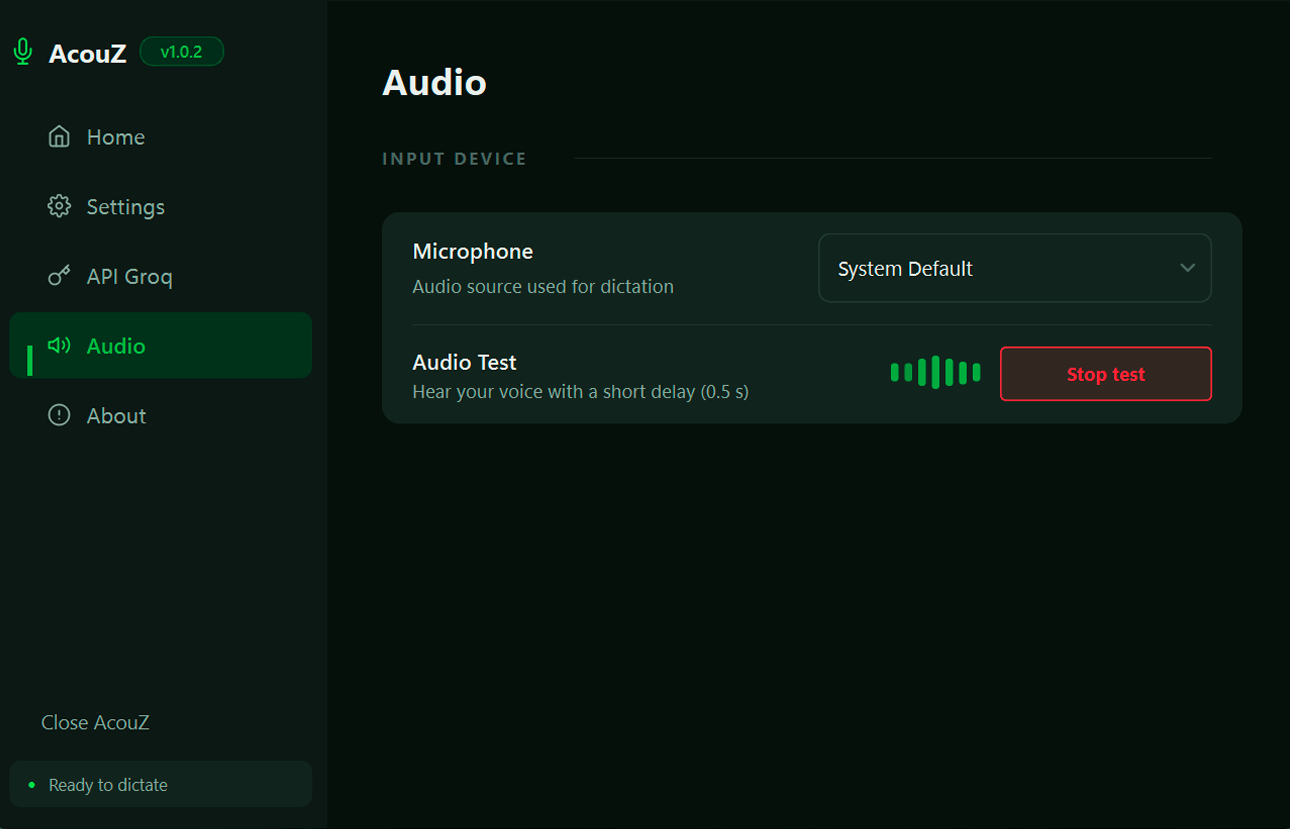1290x829 pixels.
Task: Expand the input device selection list
Action: [x=1014, y=268]
